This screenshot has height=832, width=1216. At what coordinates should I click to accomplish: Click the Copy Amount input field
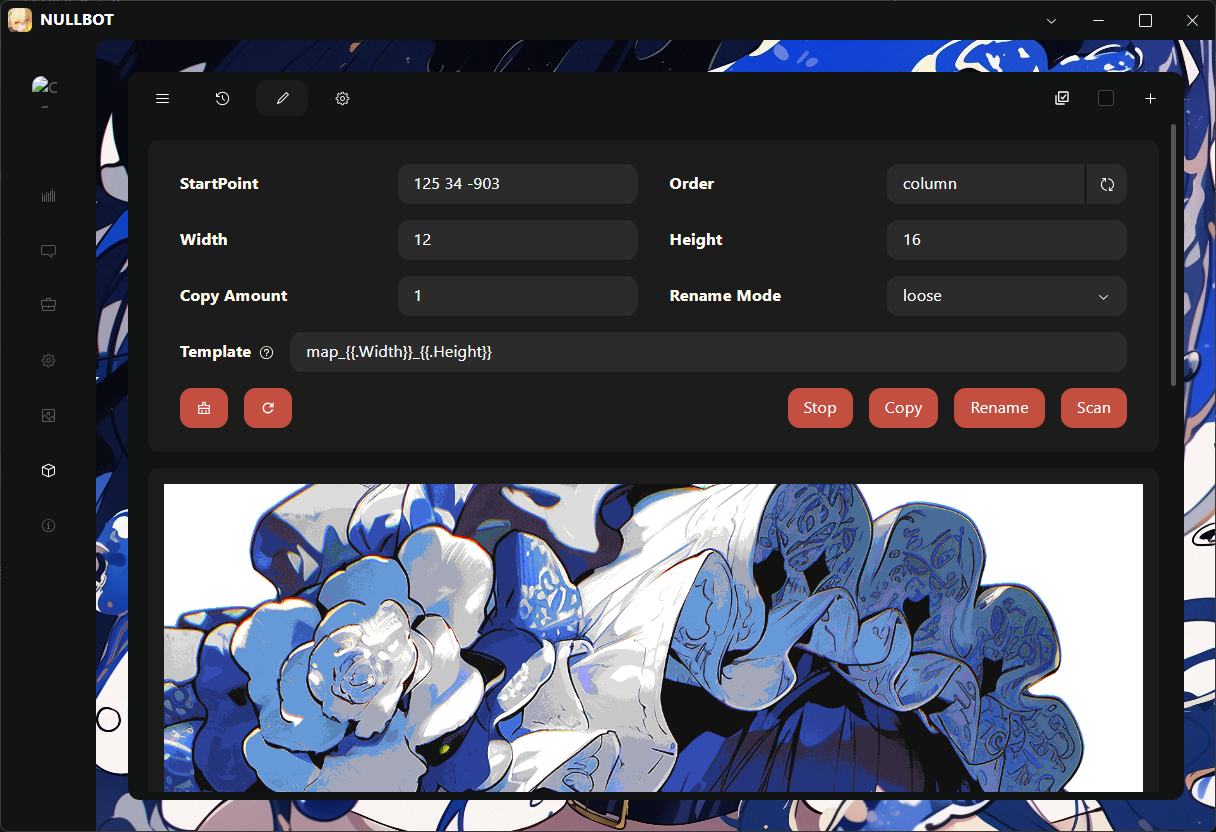[x=518, y=296]
